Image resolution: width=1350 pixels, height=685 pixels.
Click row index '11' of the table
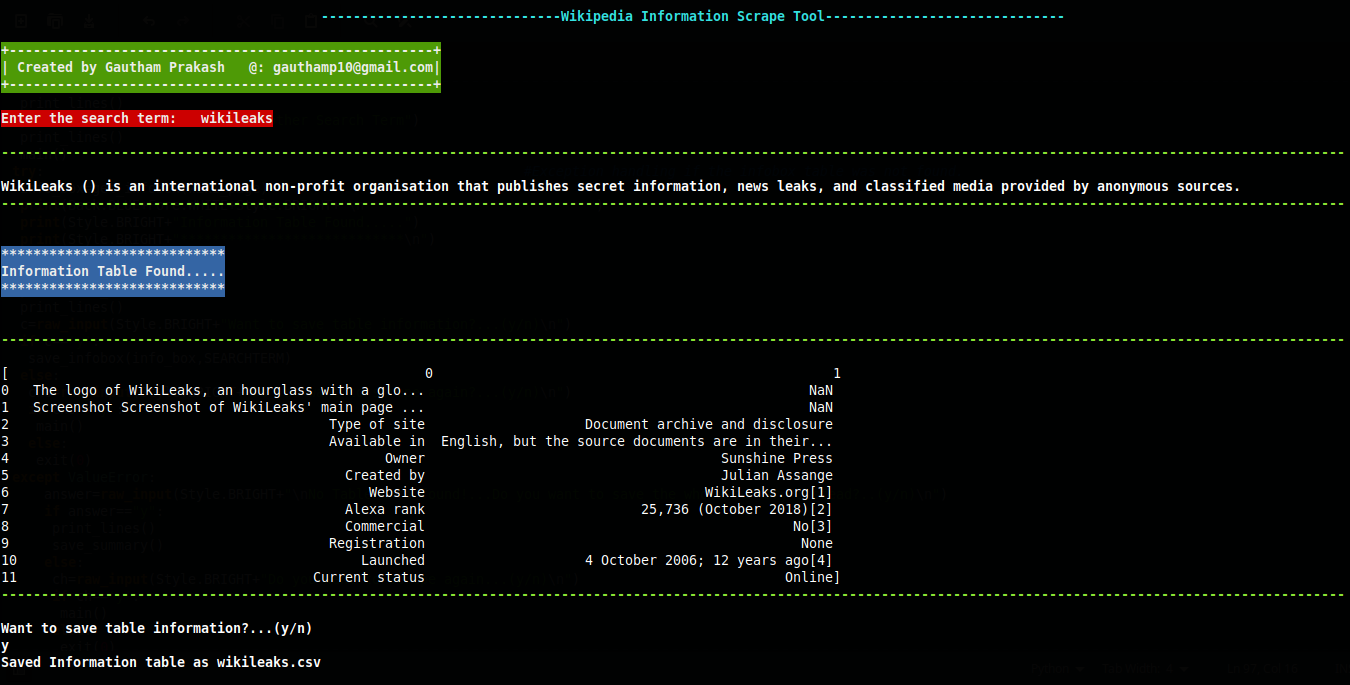point(9,577)
